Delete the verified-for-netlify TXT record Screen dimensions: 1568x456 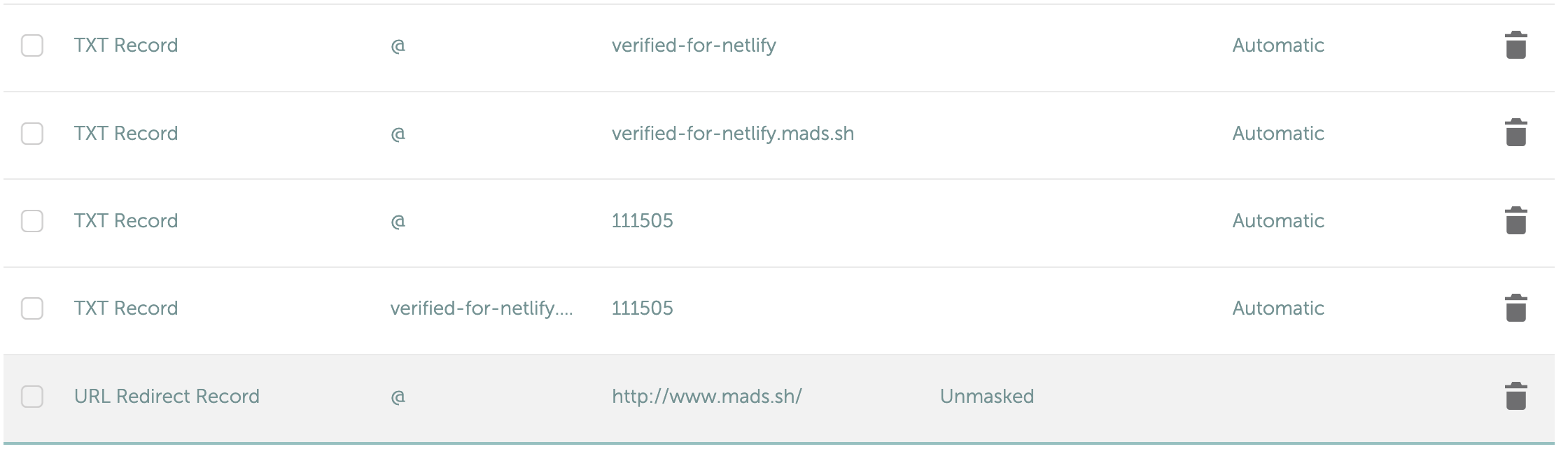(1515, 45)
